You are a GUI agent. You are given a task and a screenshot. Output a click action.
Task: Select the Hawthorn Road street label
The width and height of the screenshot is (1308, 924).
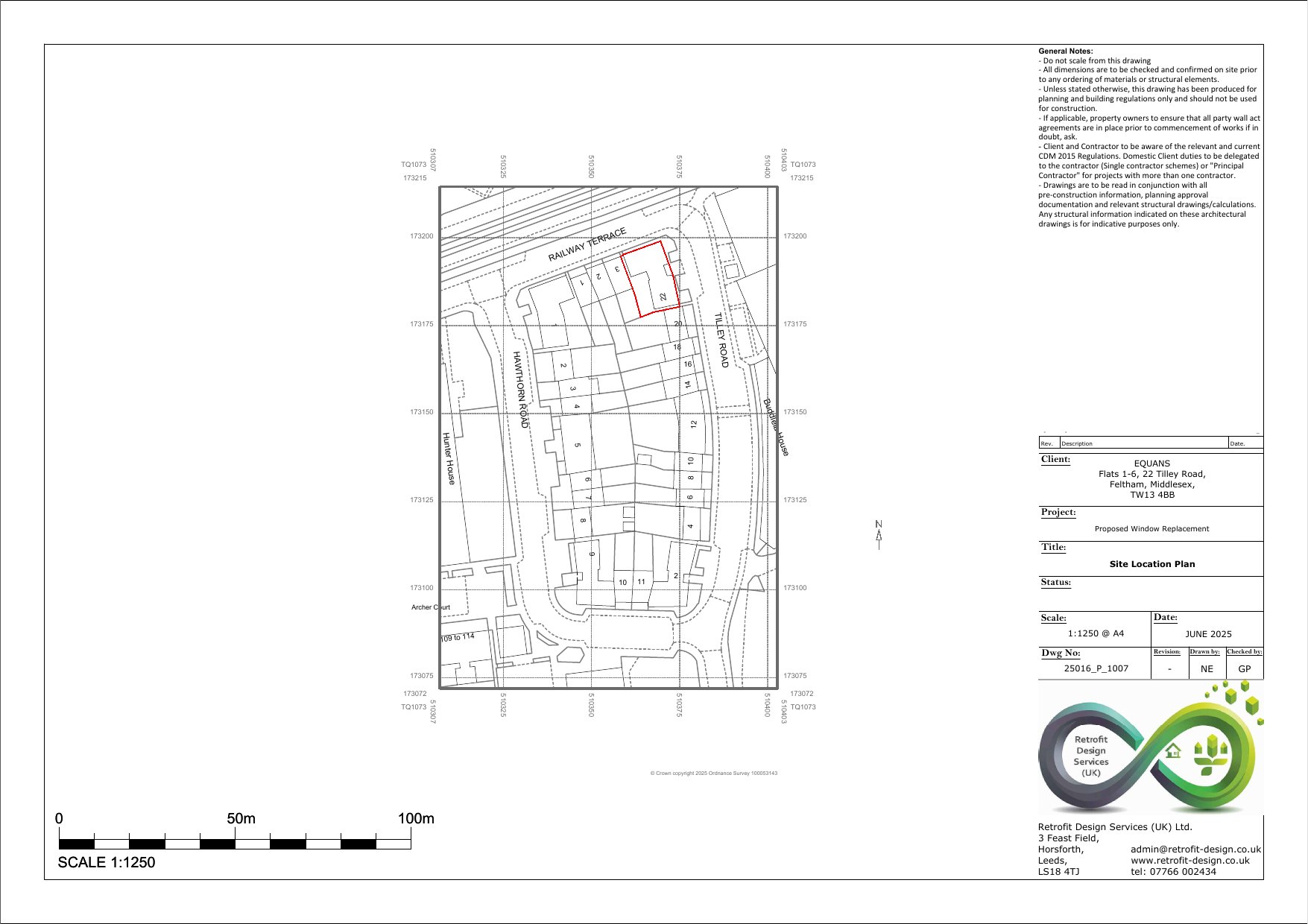[520, 387]
